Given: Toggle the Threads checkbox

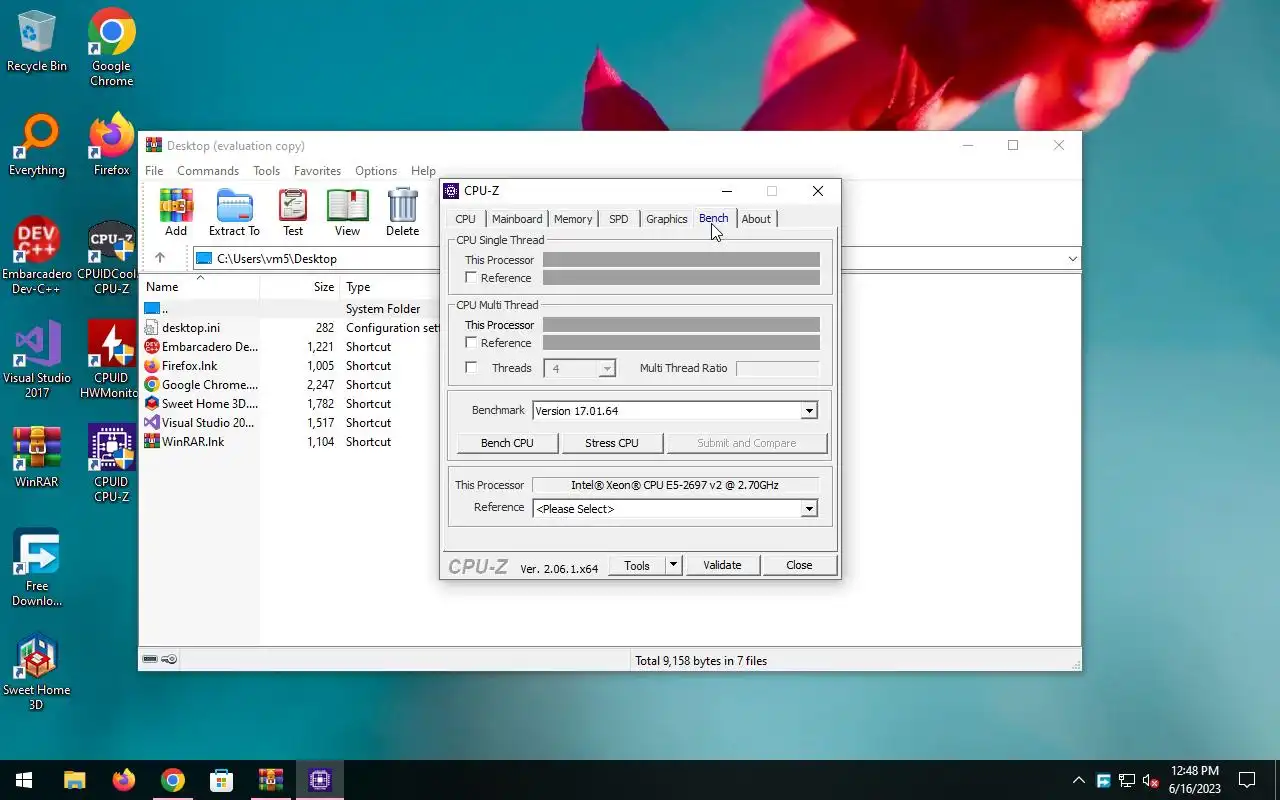Looking at the screenshot, I should pyautogui.click(x=471, y=368).
